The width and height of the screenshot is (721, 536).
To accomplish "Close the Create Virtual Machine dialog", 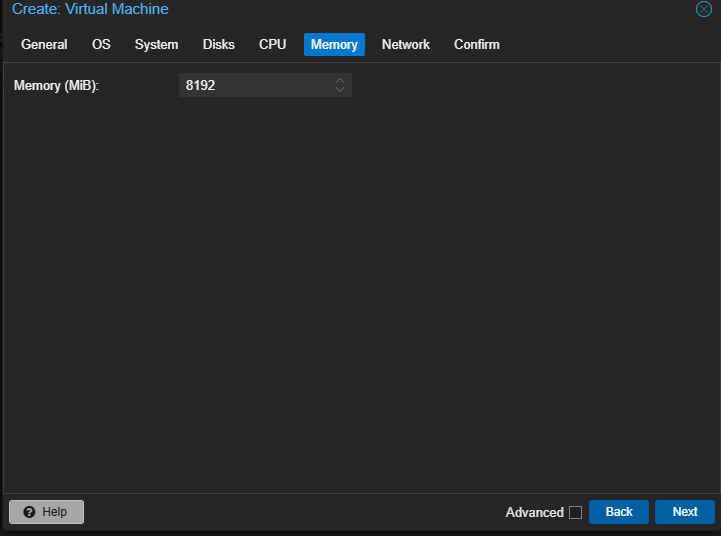I will (704, 9).
